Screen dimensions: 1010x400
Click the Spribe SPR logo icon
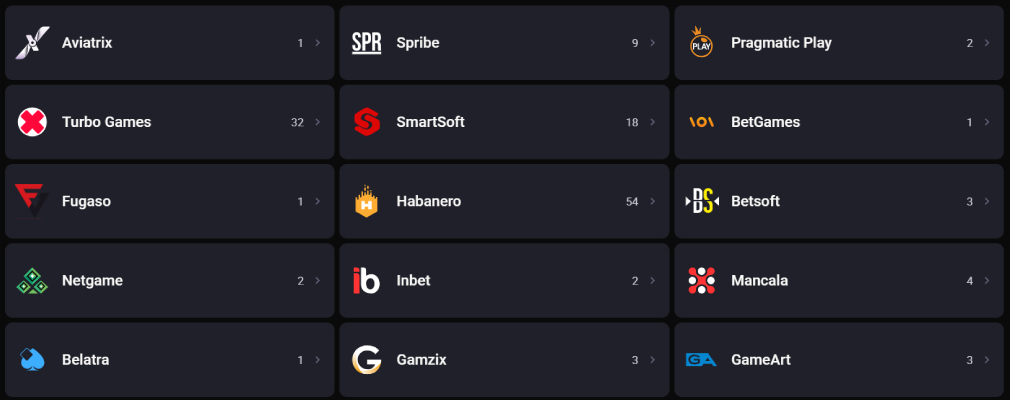coord(367,43)
